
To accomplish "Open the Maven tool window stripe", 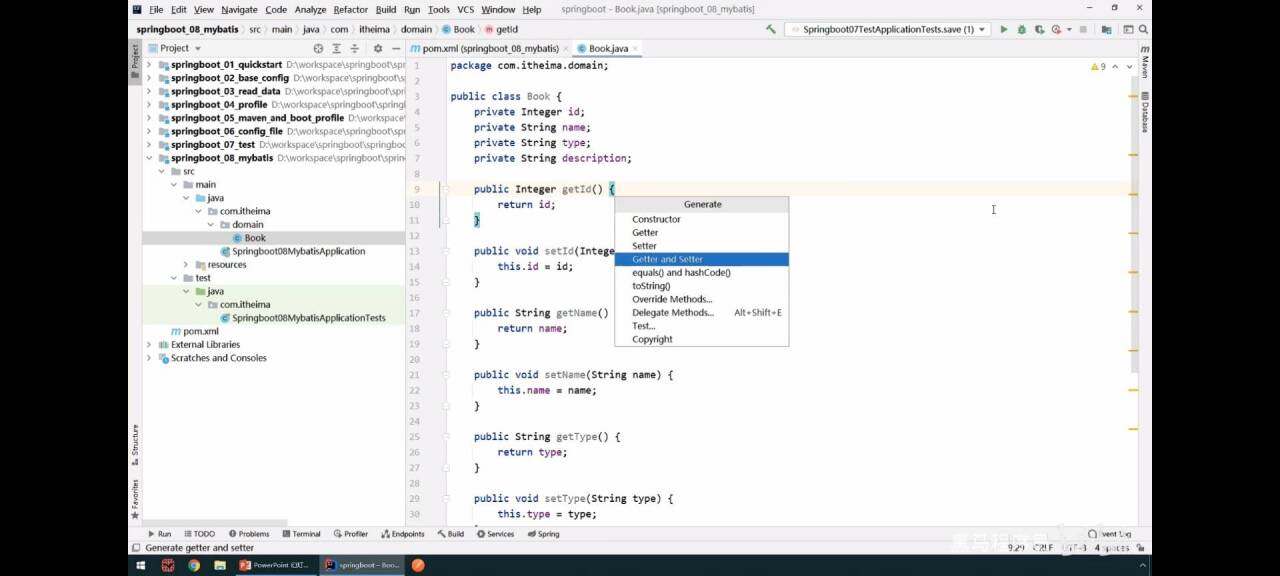I will point(1144,62).
